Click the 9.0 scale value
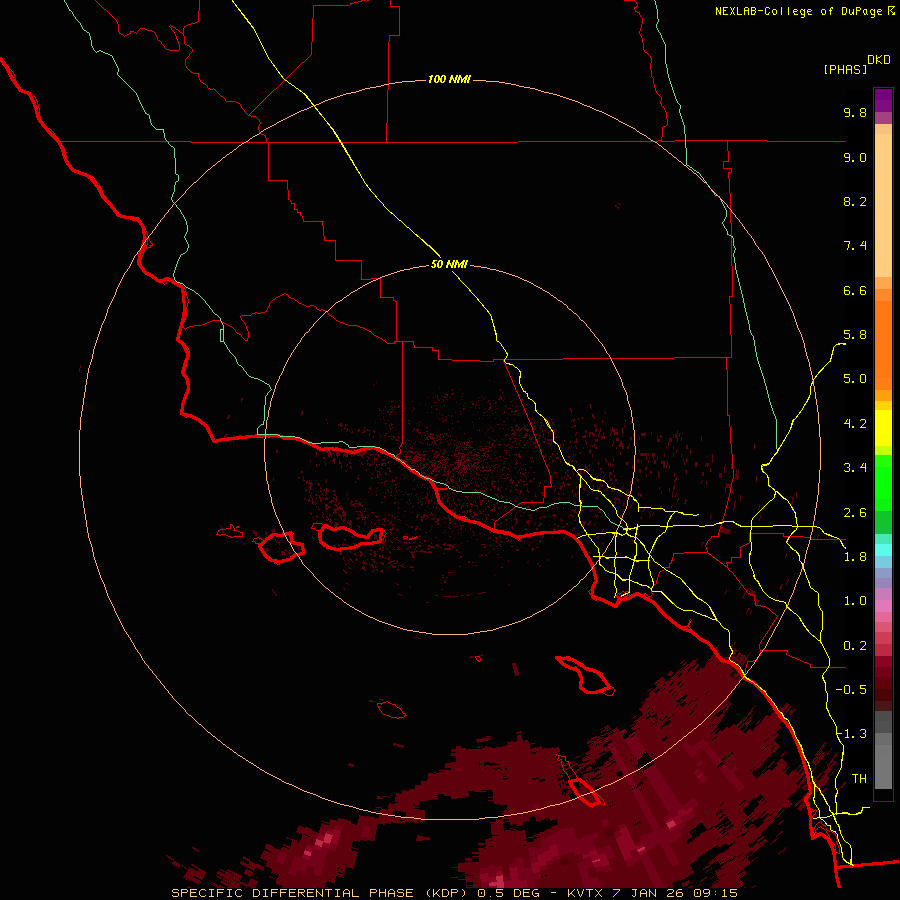 [x=855, y=157]
